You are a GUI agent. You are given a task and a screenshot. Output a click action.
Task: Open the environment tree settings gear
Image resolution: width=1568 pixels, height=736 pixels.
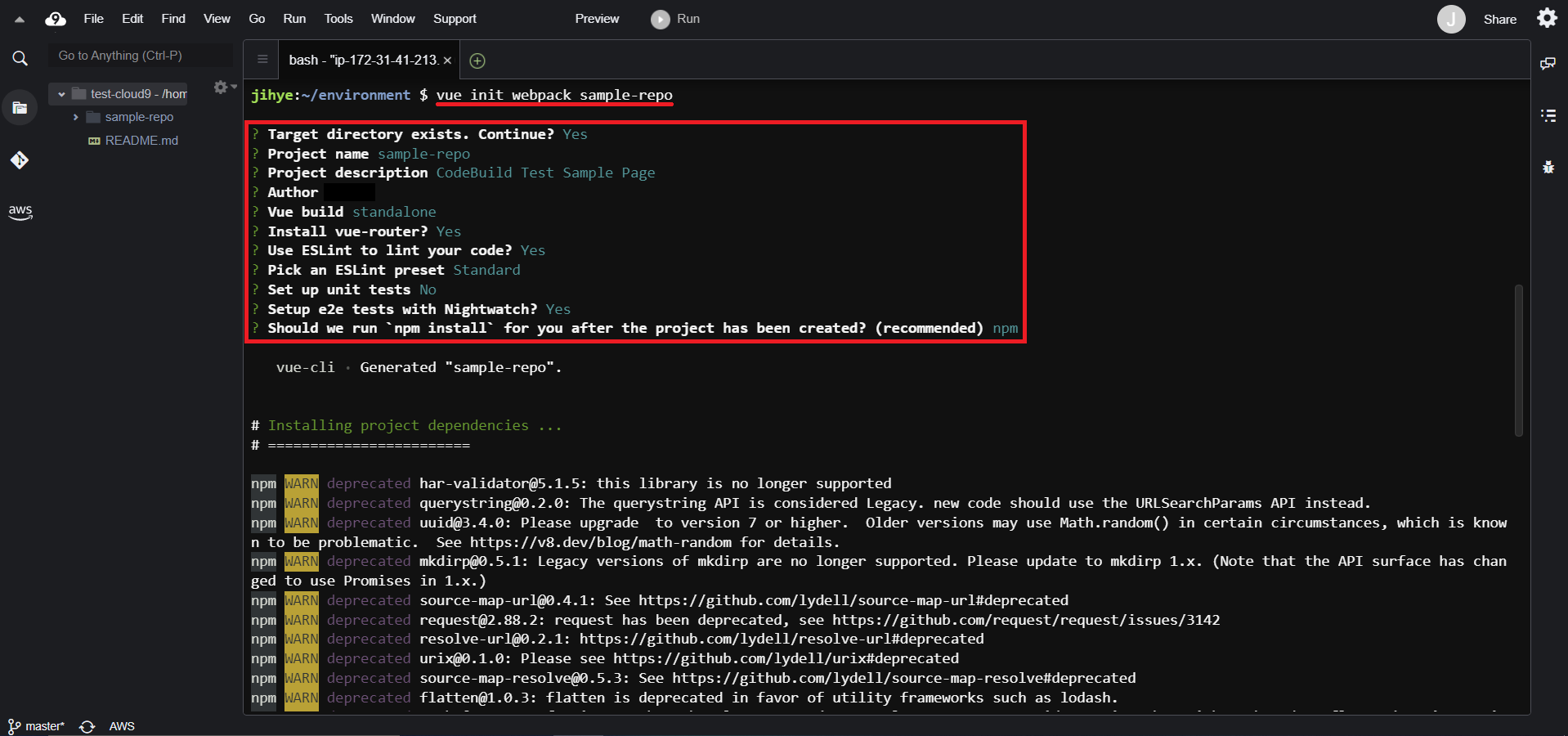click(224, 87)
